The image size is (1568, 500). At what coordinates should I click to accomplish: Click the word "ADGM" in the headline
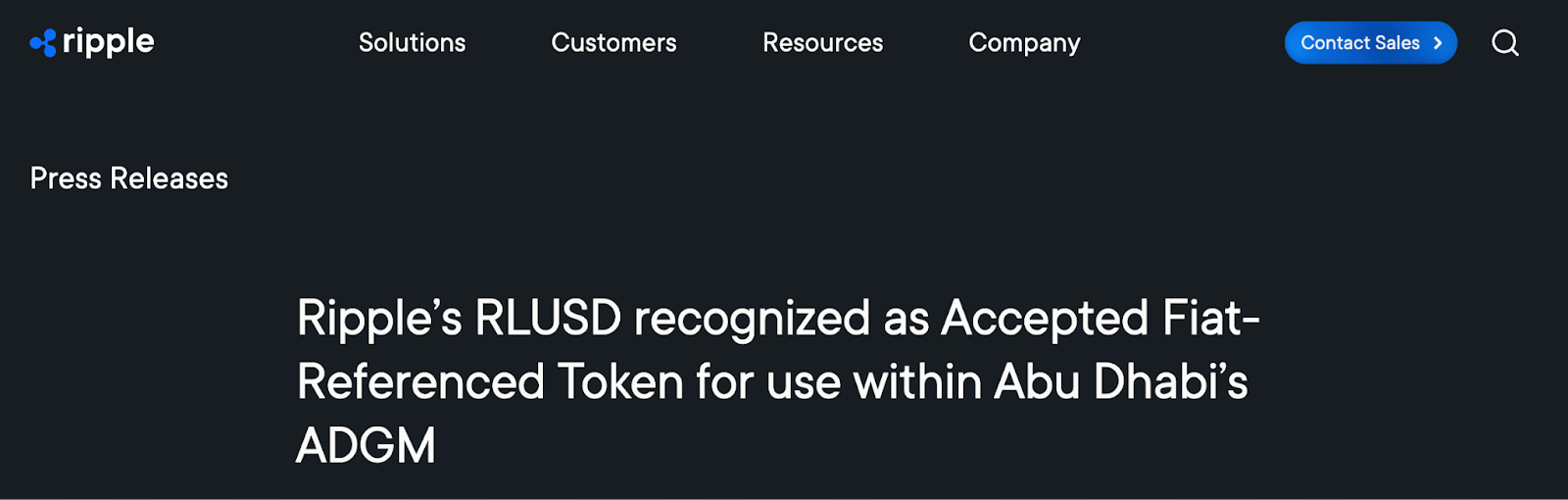coord(366,446)
